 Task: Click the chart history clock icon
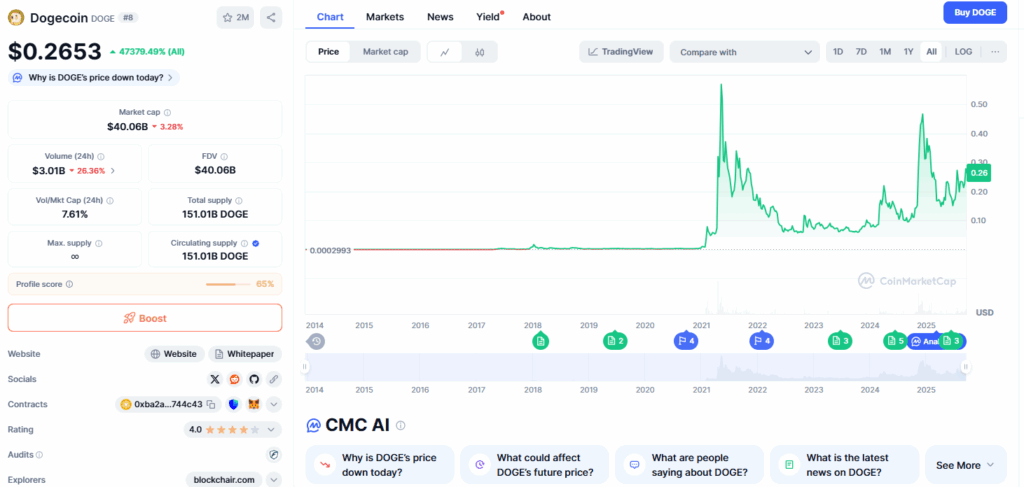point(316,341)
